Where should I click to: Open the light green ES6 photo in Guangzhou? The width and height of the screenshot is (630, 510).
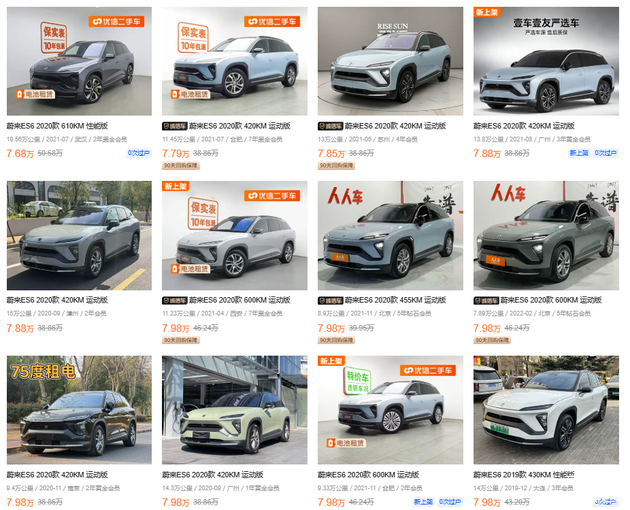(235, 410)
